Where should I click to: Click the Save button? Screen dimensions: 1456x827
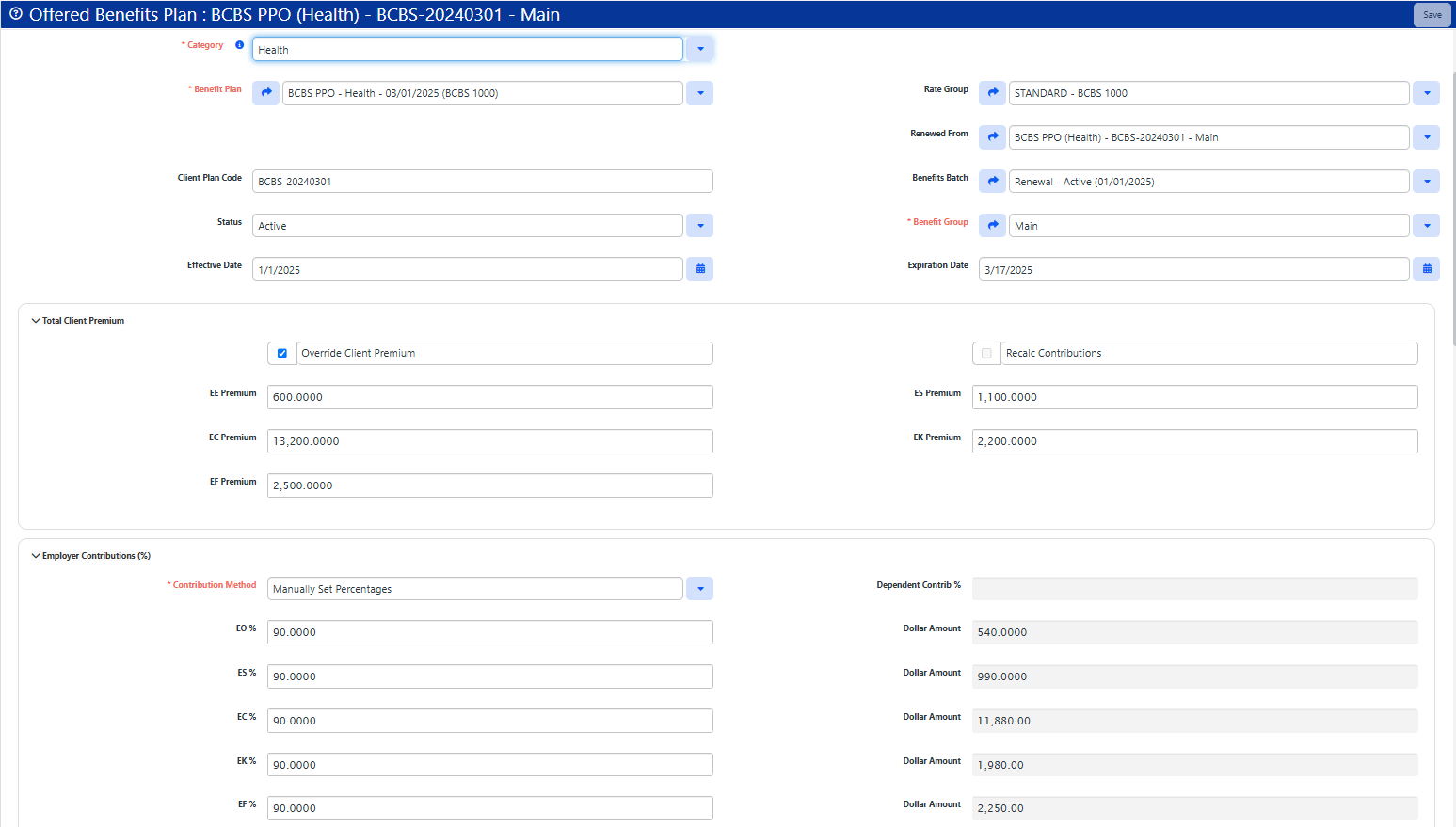click(x=1432, y=14)
